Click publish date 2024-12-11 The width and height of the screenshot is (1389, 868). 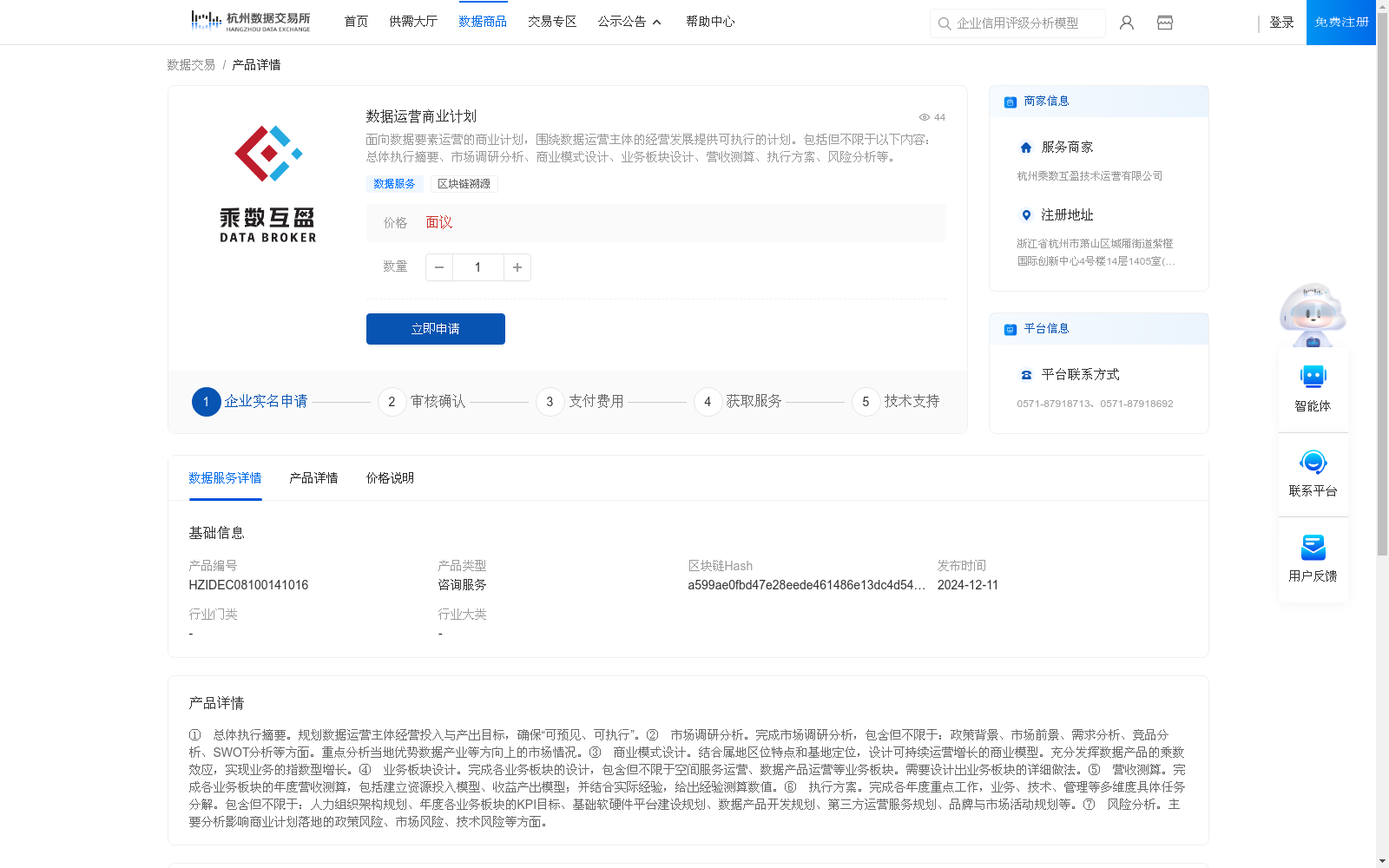968,585
